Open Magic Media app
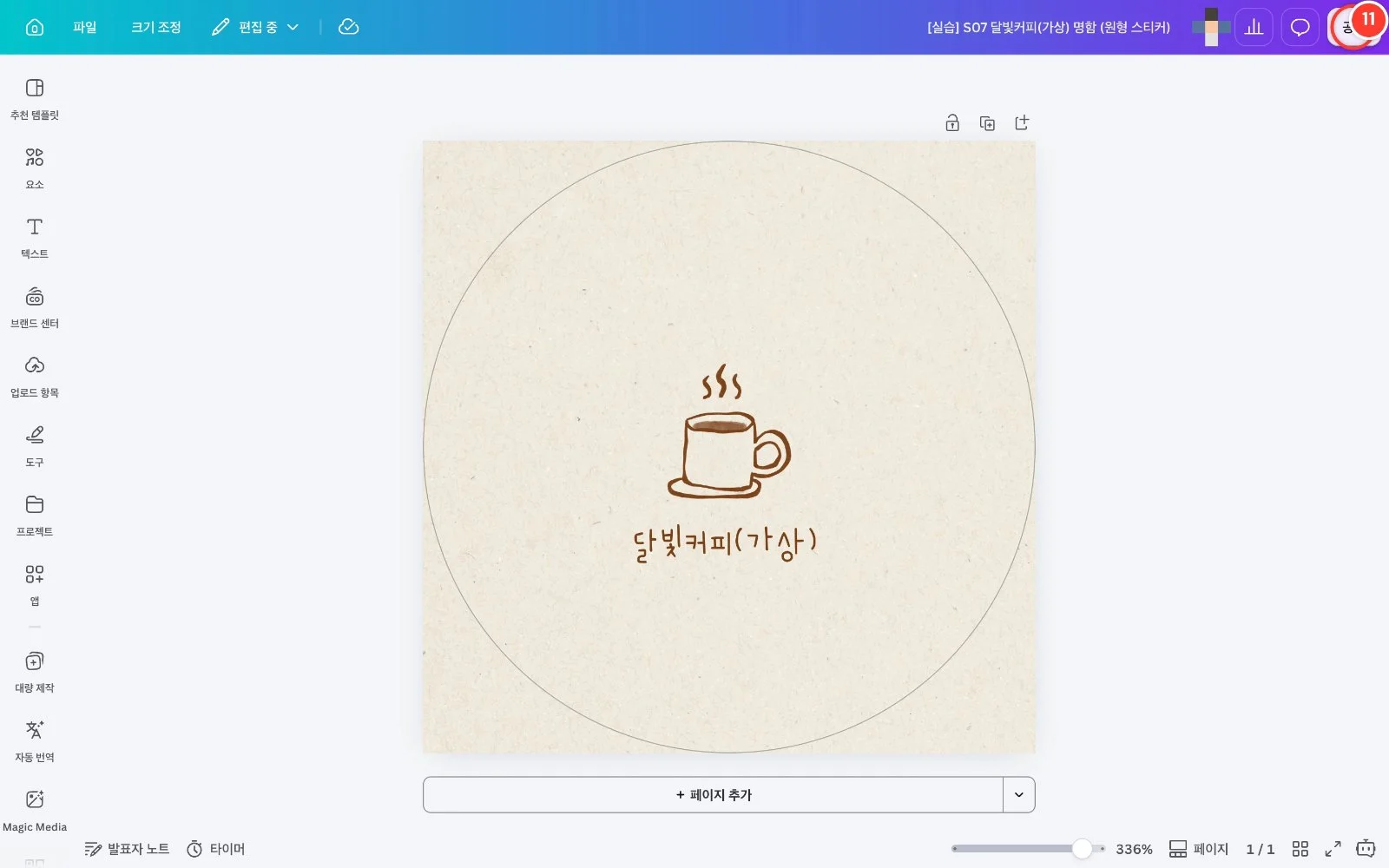This screenshot has width=1389, height=868. click(x=35, y=811)
